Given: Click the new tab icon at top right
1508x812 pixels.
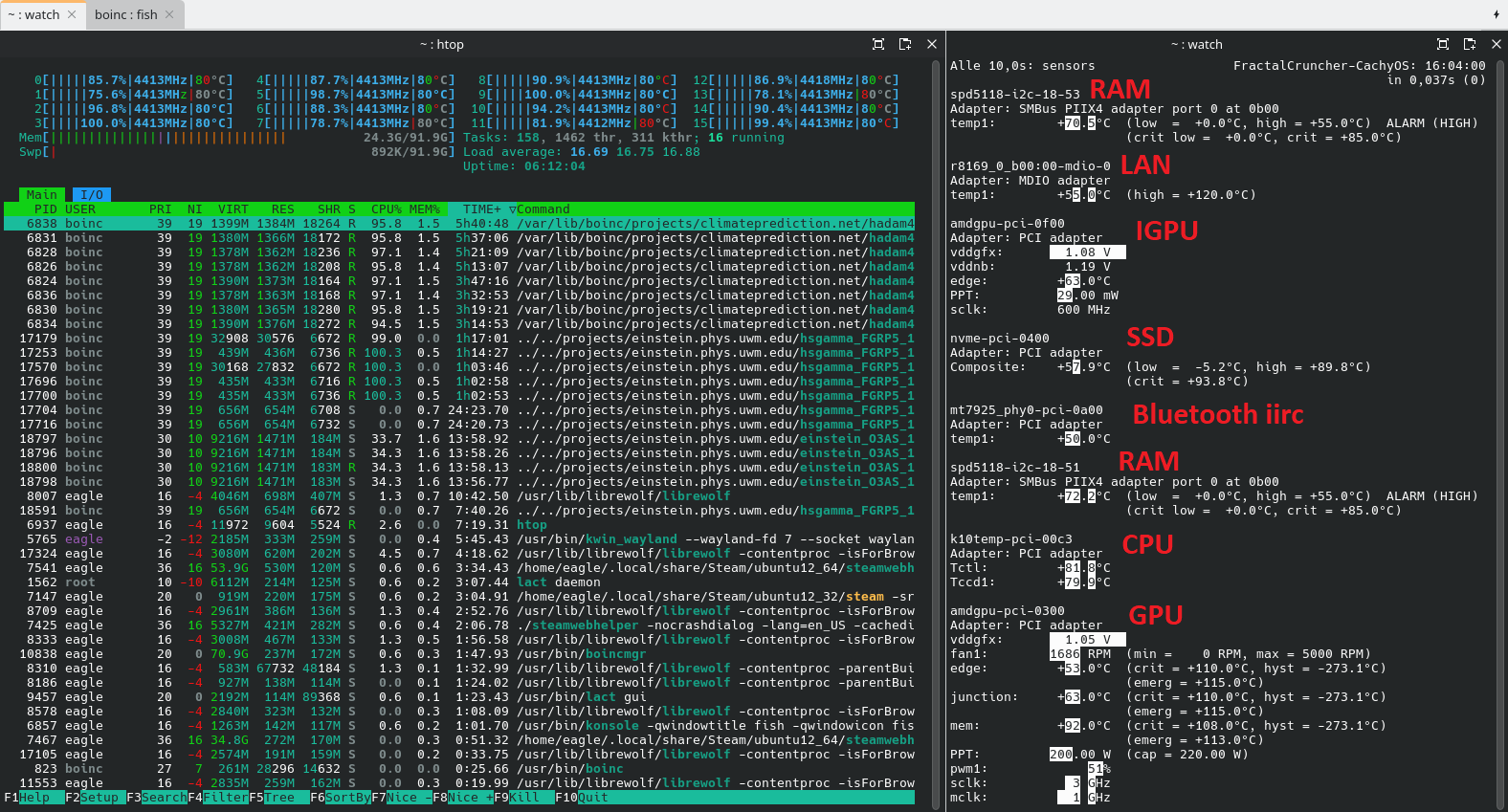Looking at the screenshot, I should click(1496, 14).
